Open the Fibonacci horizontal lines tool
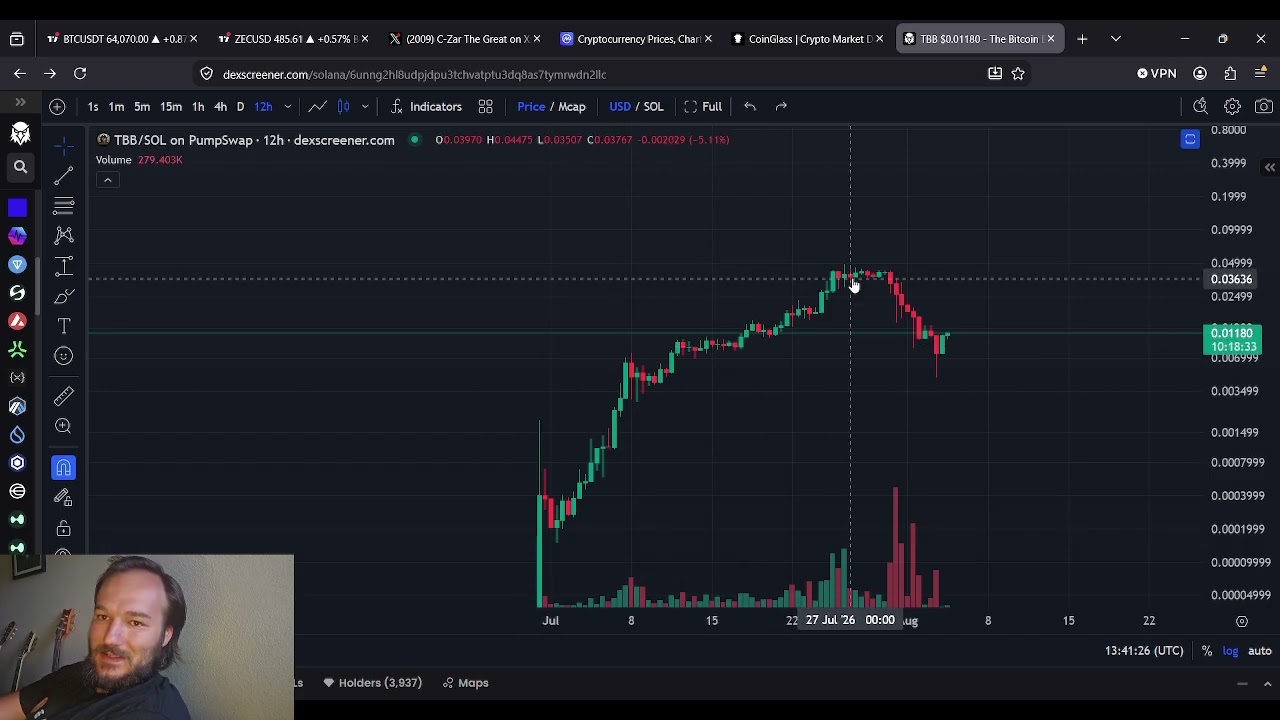The image size is (1280, 720). pos(63,206)
